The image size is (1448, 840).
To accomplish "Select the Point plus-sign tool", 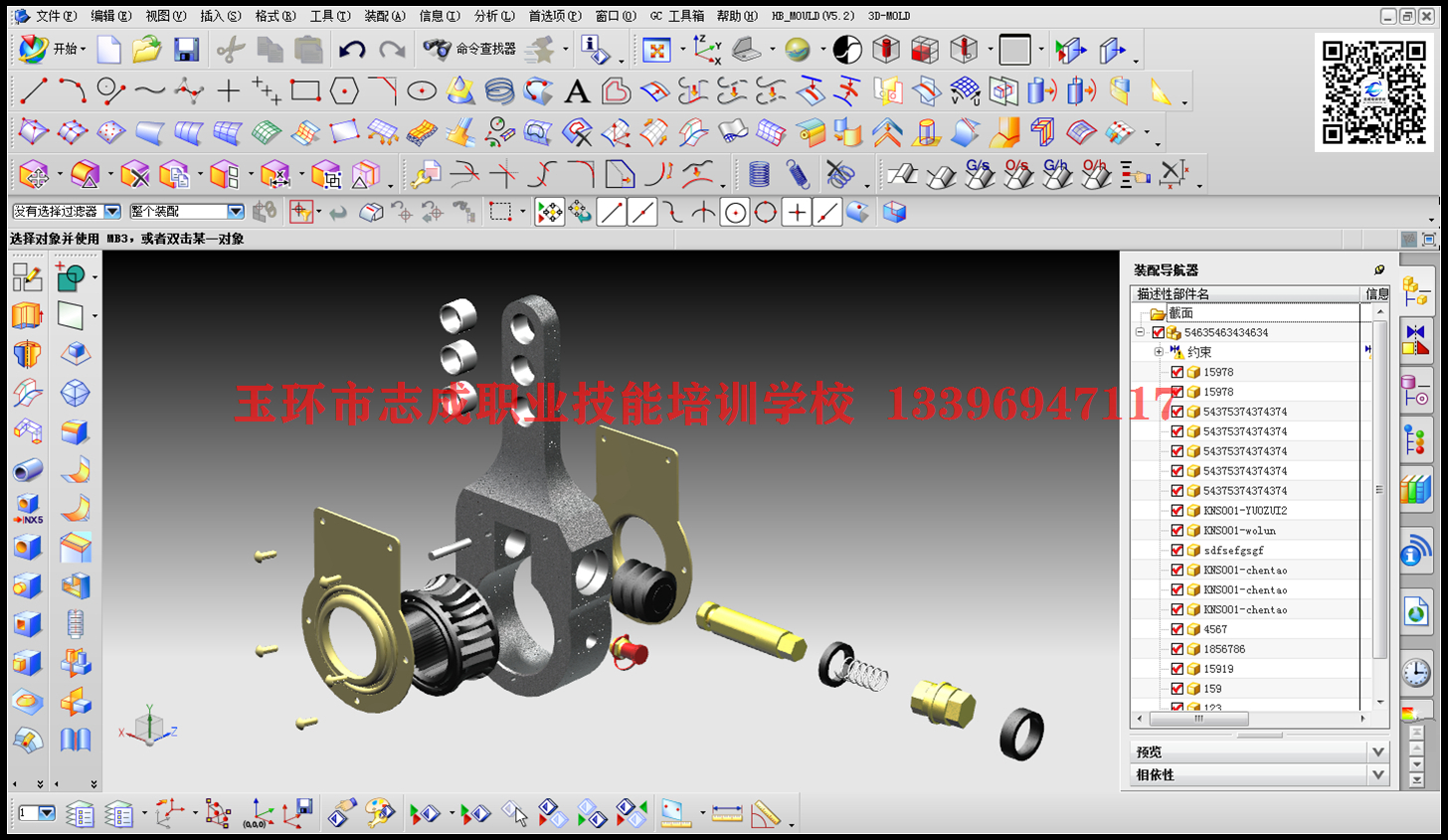I will coord(228,91).
